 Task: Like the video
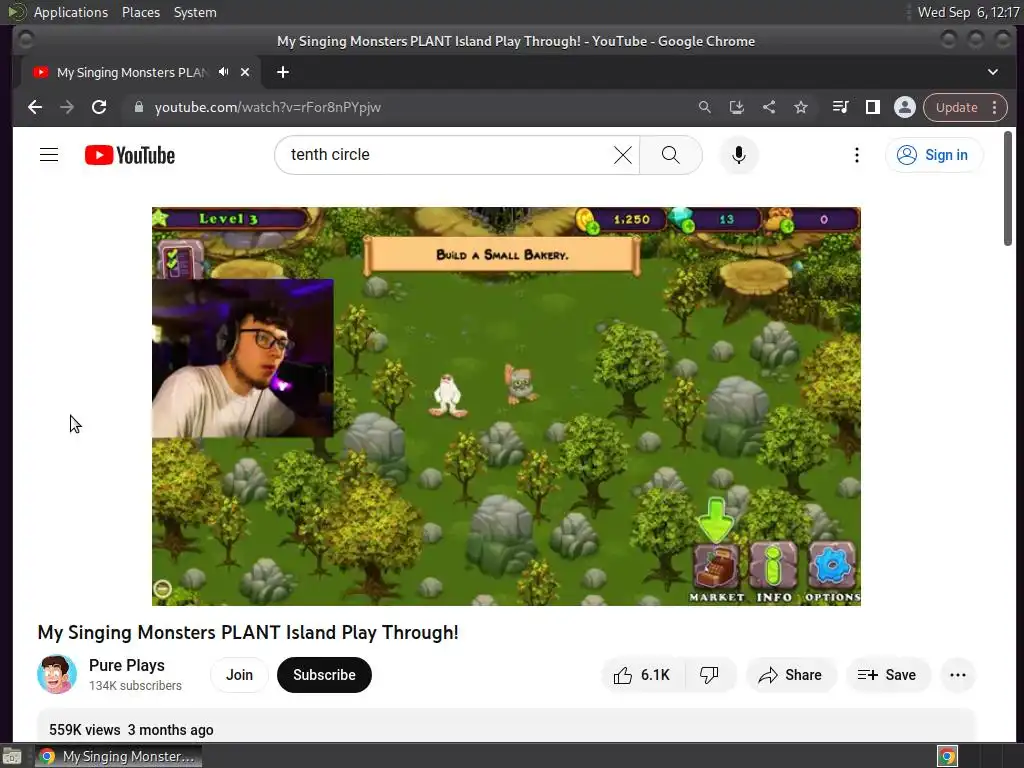coord(643,675)
